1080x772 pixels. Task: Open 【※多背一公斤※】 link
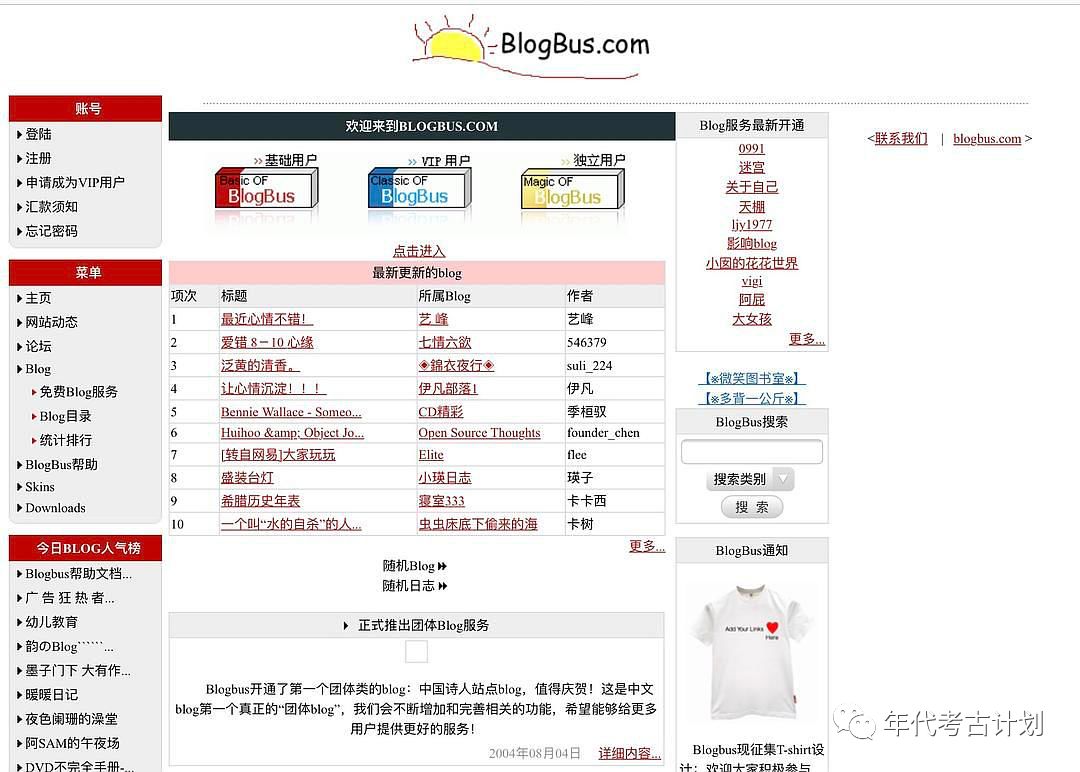pos(751,398)
